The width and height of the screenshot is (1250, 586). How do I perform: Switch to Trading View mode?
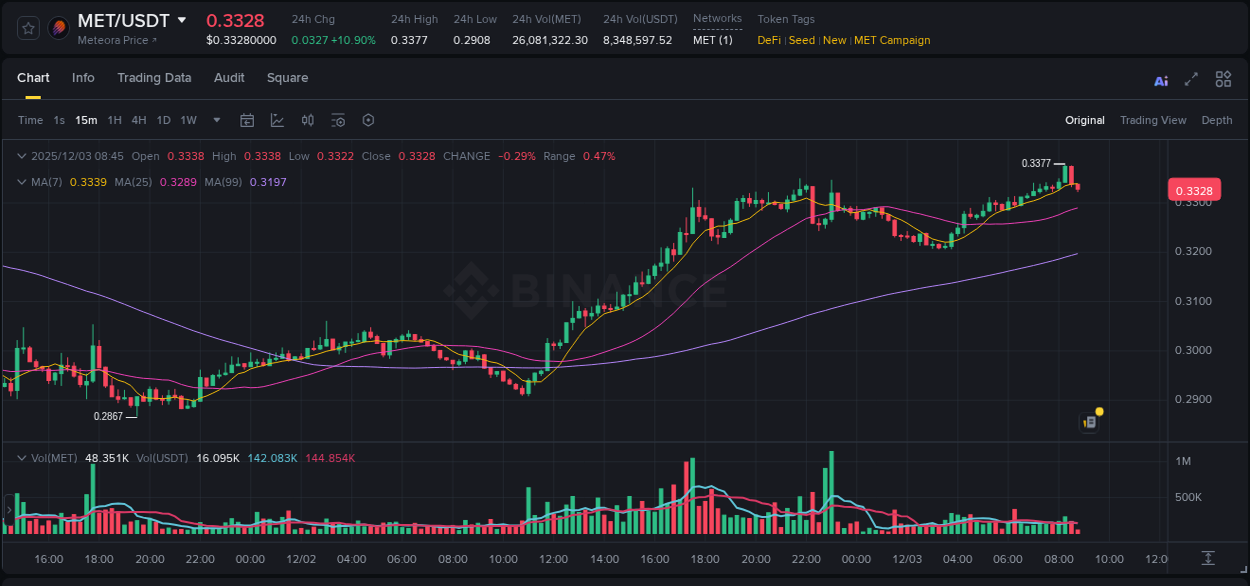(x=1153, y=120)
